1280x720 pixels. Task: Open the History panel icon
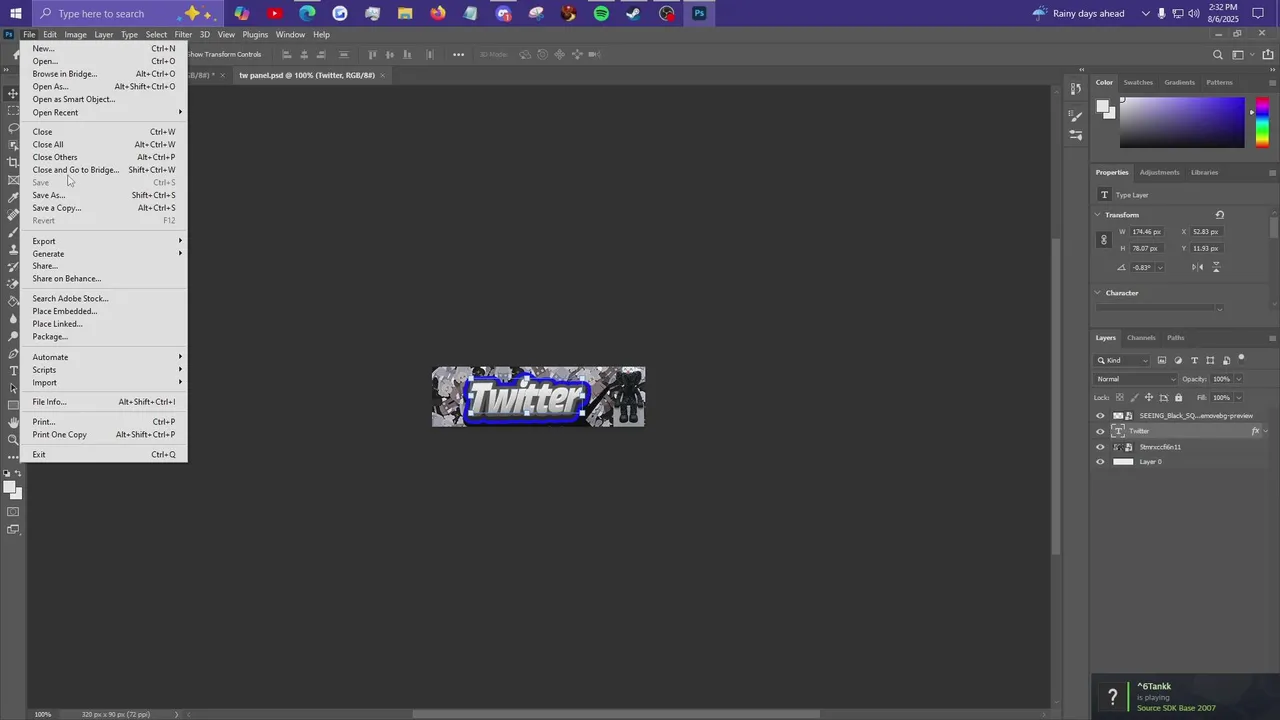(1076, 89)
